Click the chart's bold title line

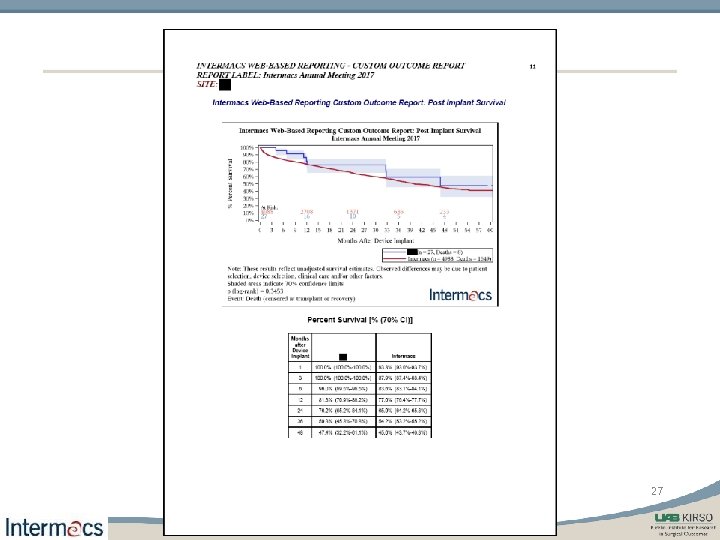click(360, 130)
